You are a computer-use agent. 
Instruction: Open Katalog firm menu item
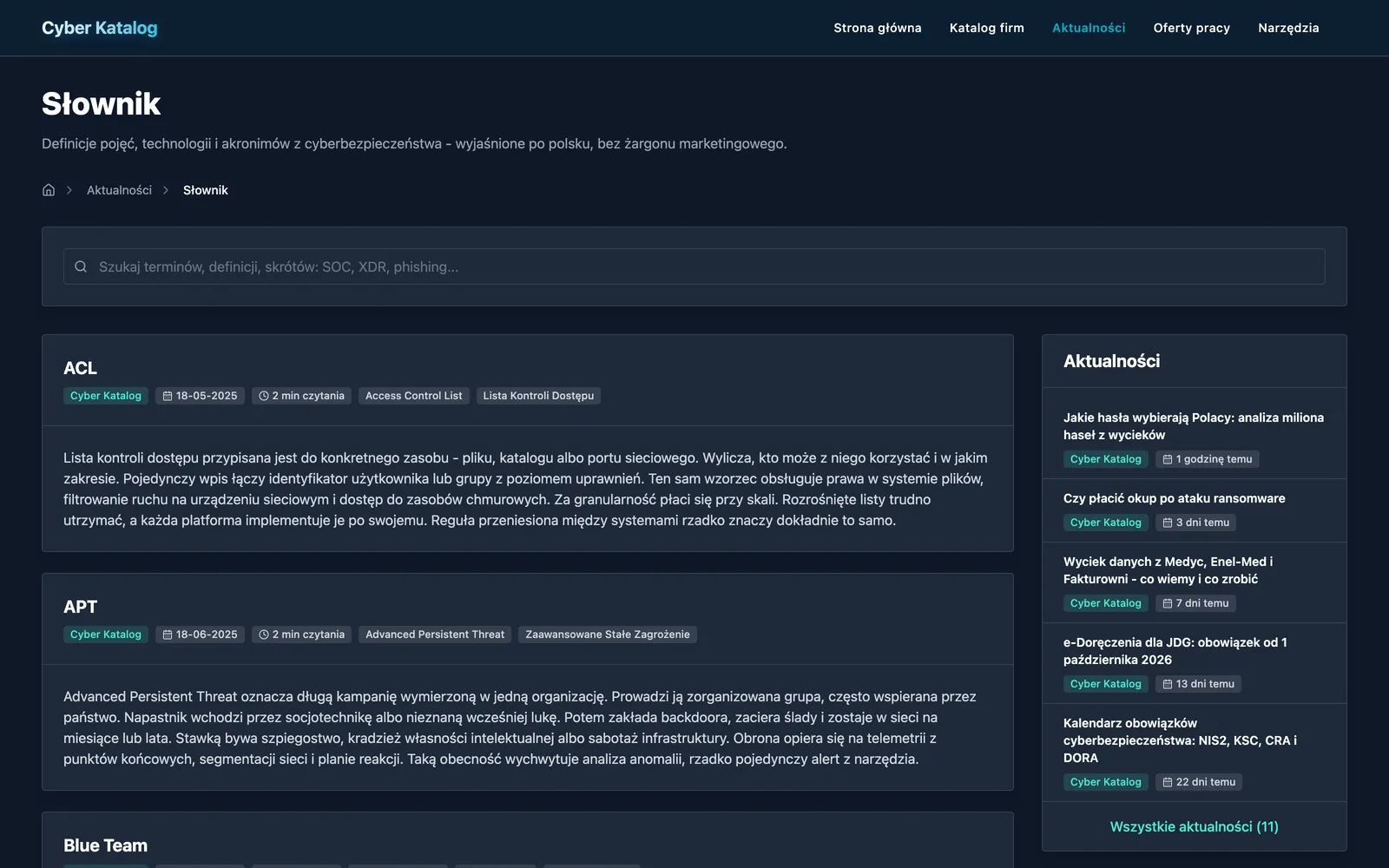[x=987, y=28]
